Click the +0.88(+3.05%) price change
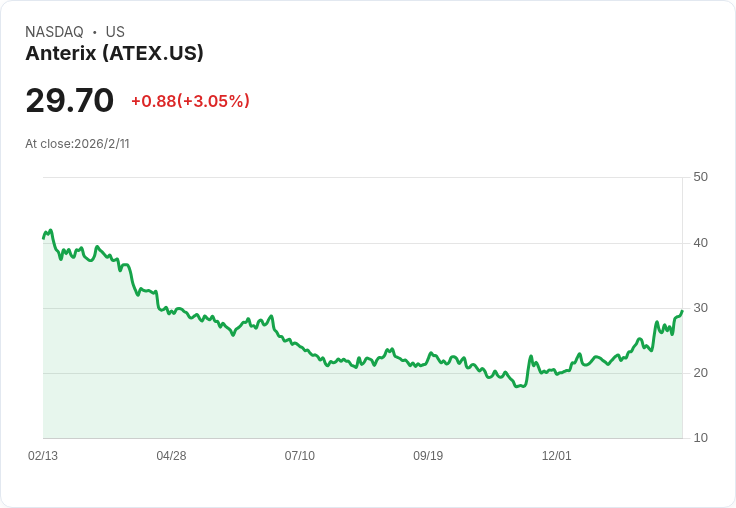The width and height of the screenshot is (736, 508). coord(190,101)
